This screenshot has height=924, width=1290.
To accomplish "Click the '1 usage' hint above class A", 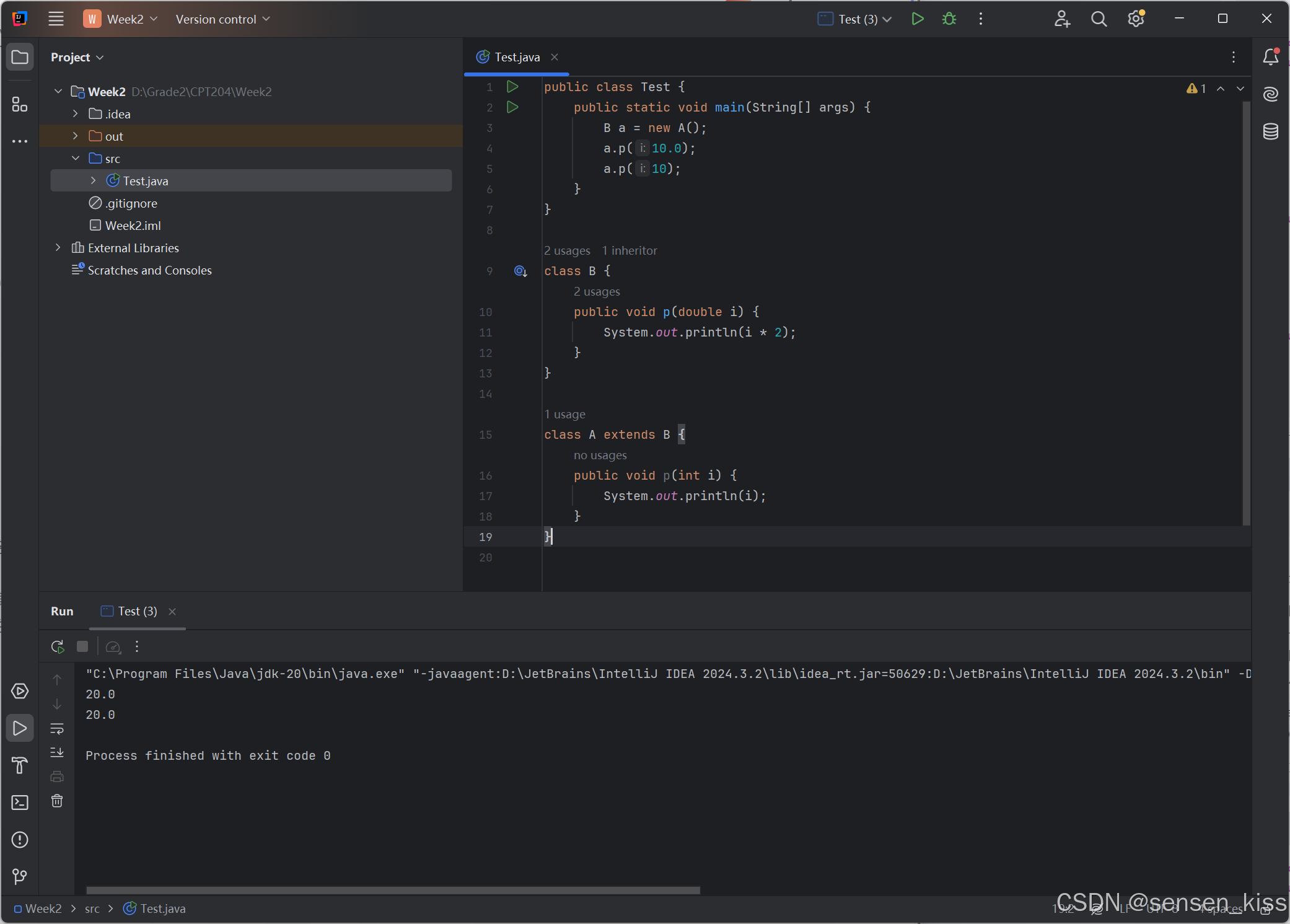I will [564, 414].
